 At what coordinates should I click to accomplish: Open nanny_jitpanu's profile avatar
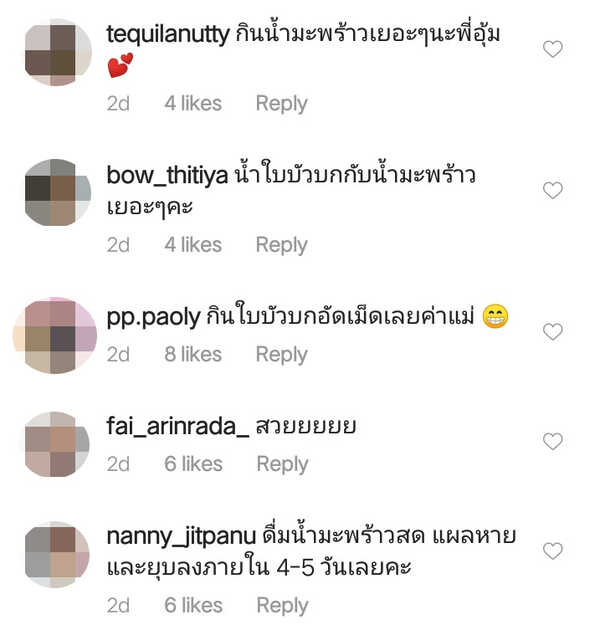pos(57,554)
